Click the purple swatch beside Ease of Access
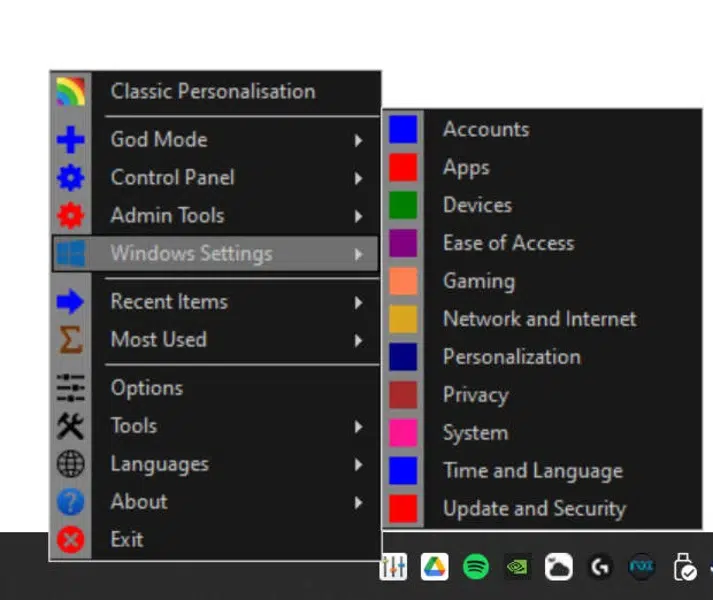 click(x=403, y=243)
